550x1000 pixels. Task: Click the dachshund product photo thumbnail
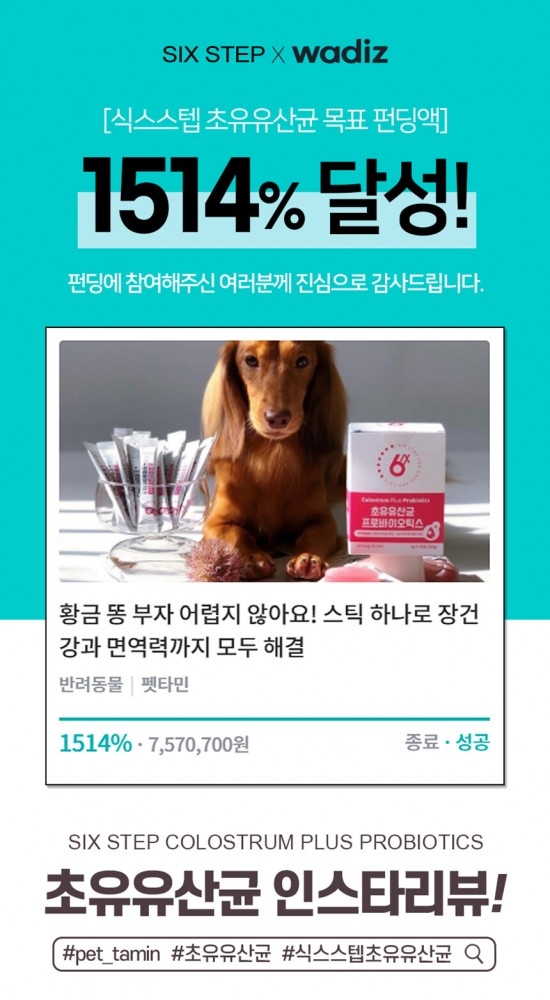click(x=274, y=461)
